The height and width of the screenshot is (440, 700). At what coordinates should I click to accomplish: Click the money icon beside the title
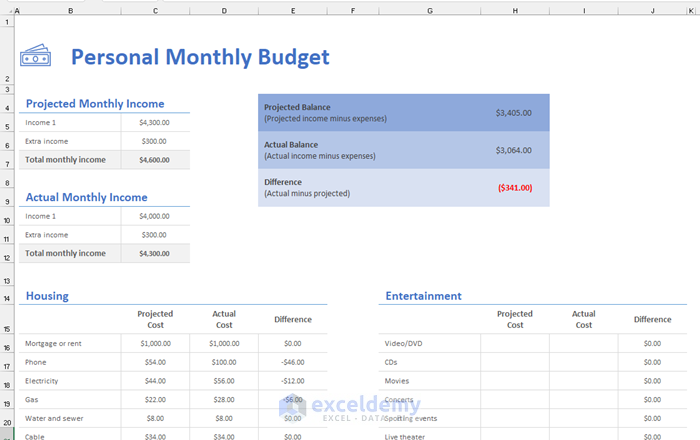pos(35,56)
